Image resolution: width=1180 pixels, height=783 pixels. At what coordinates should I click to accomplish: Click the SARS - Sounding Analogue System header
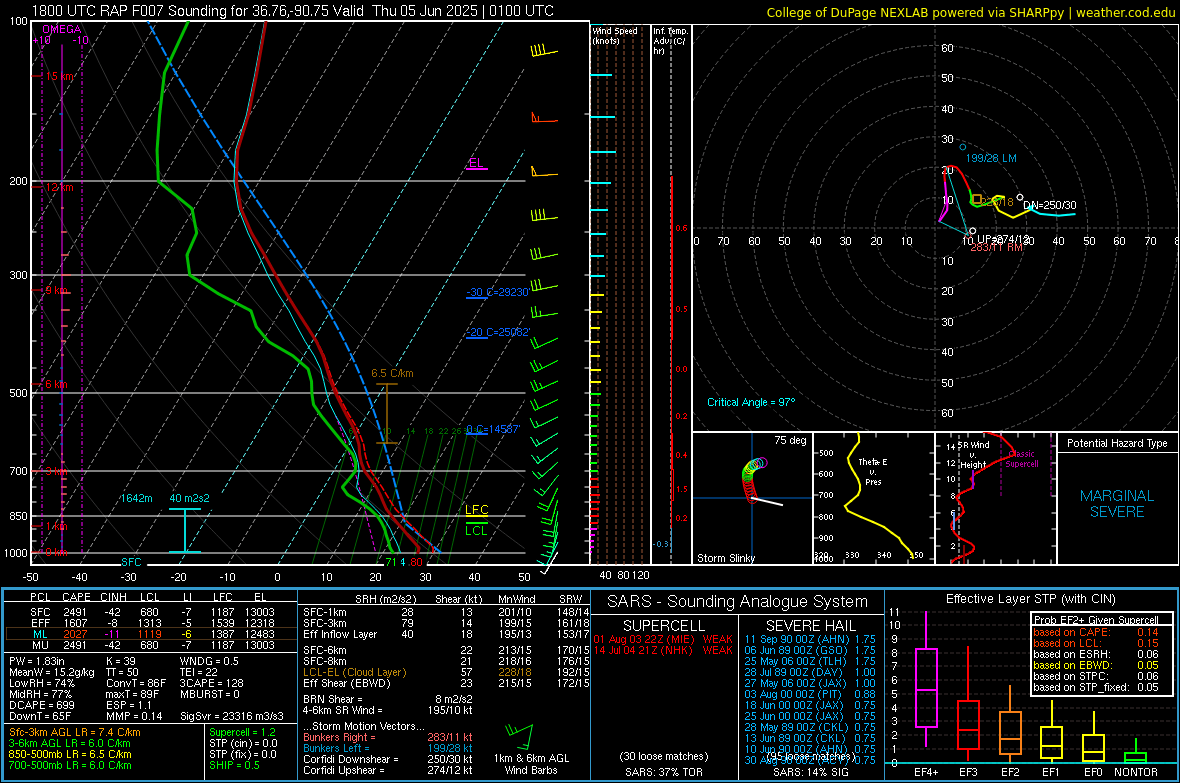tap(737, 602)
